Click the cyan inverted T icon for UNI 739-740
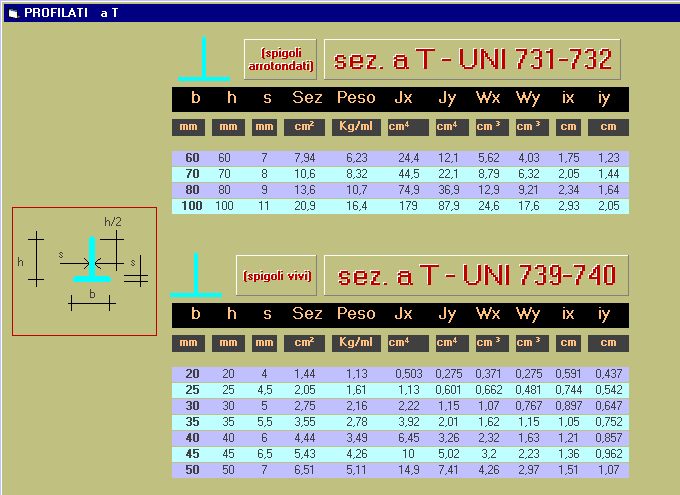 tap(196, 276)
